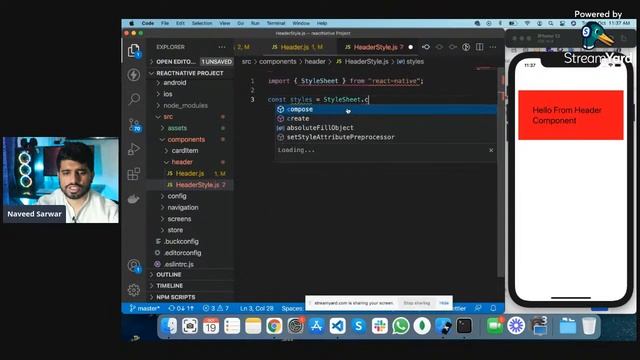Open the Terminal menu
Image resolution: width=640 pixels, height=360 pixels.
(276, 24)
